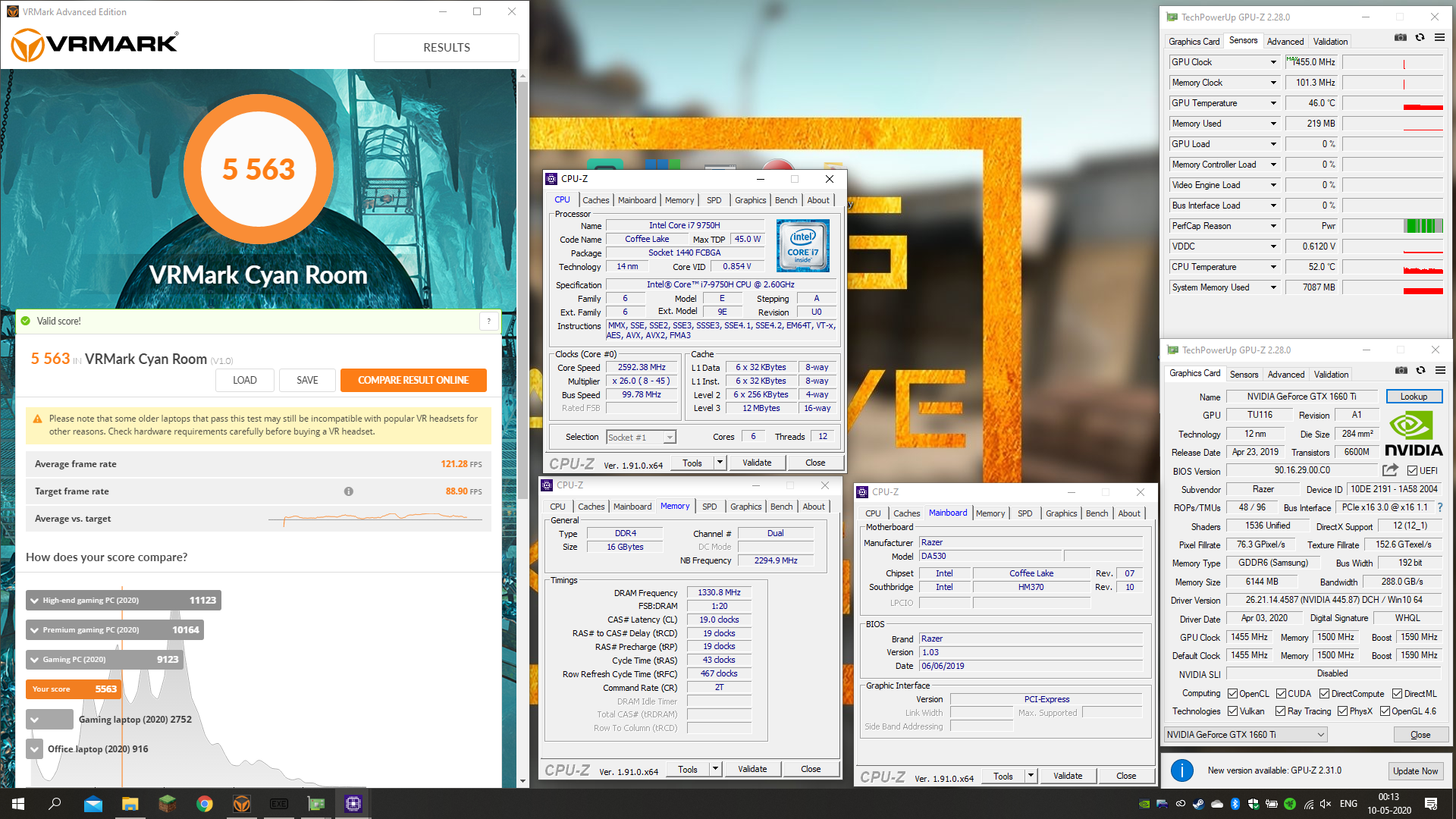Image resolution: width=1456 pixels, height=819 pixels.
Task: Open the Steam tray icon
Action: pos(1198,804)
